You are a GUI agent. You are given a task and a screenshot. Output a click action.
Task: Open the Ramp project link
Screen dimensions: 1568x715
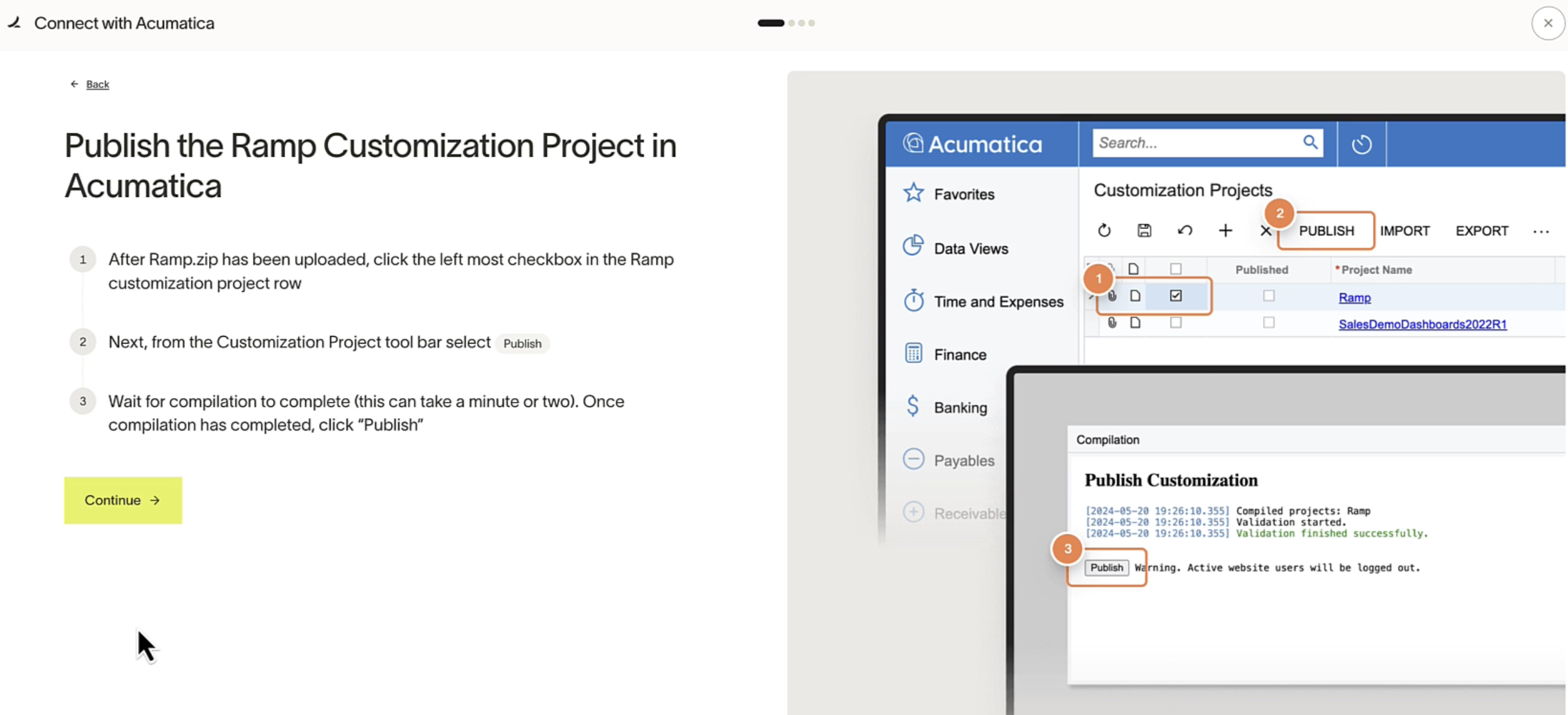[x=1354, y=298]
